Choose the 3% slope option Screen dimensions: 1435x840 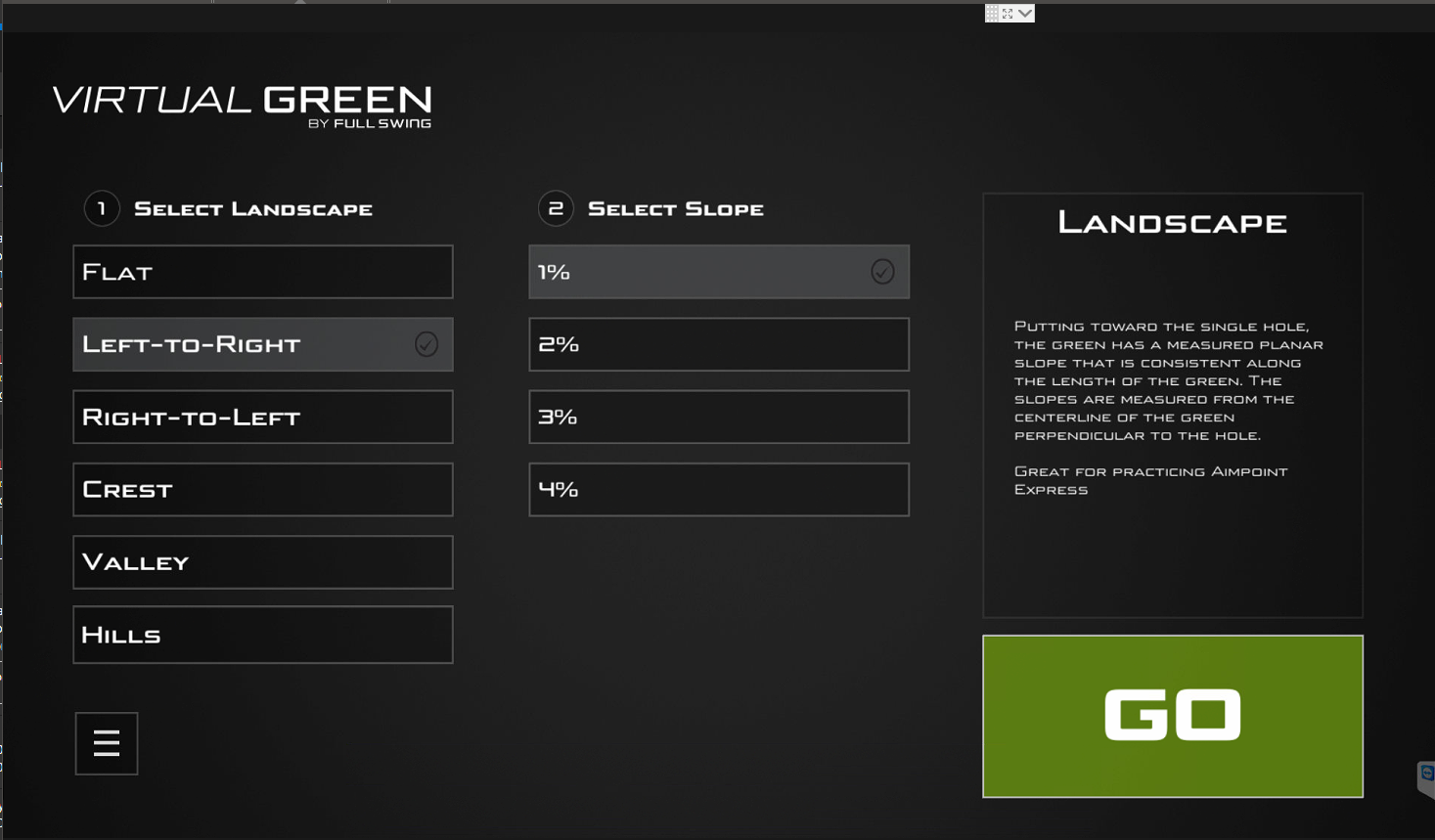(718, 417)
